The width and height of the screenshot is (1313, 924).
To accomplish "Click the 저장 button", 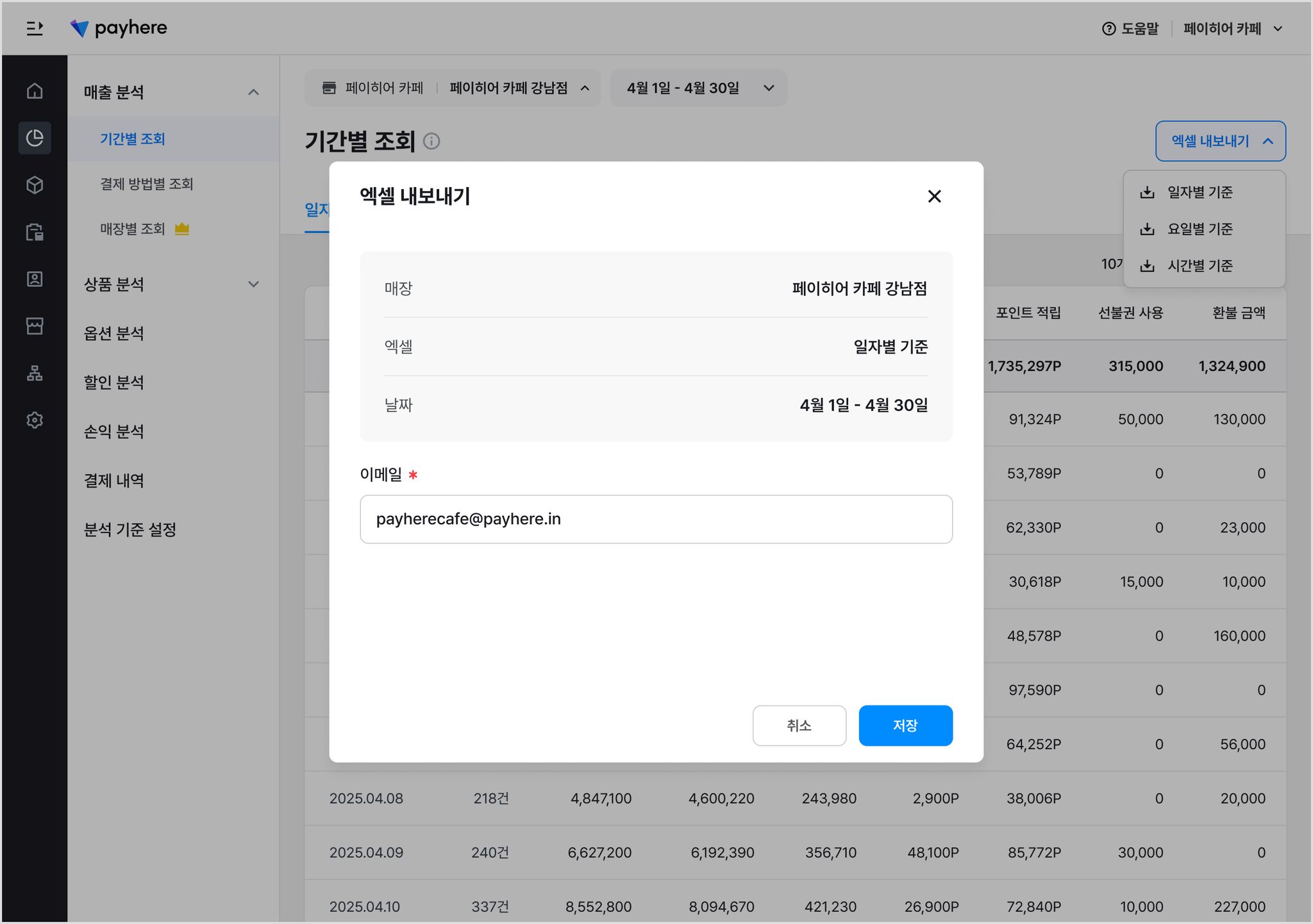I will 905,725.
